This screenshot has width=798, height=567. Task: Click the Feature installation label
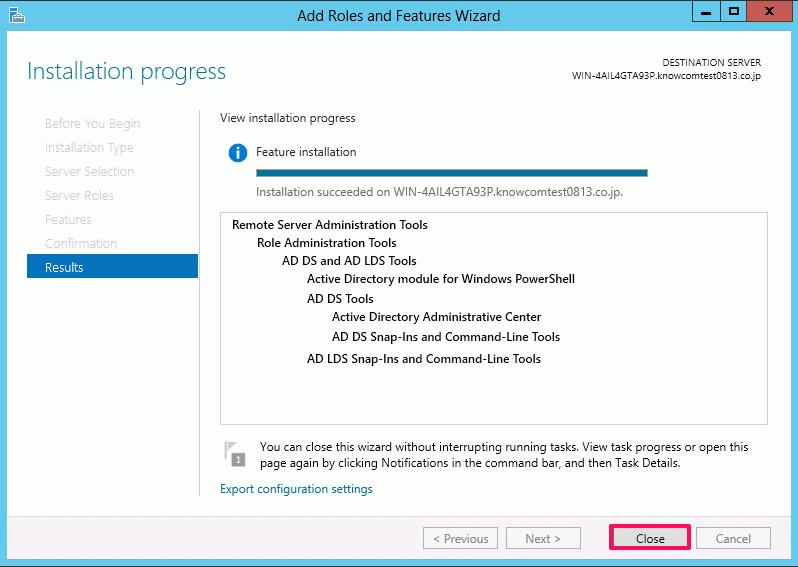click(x=306, y=152)
